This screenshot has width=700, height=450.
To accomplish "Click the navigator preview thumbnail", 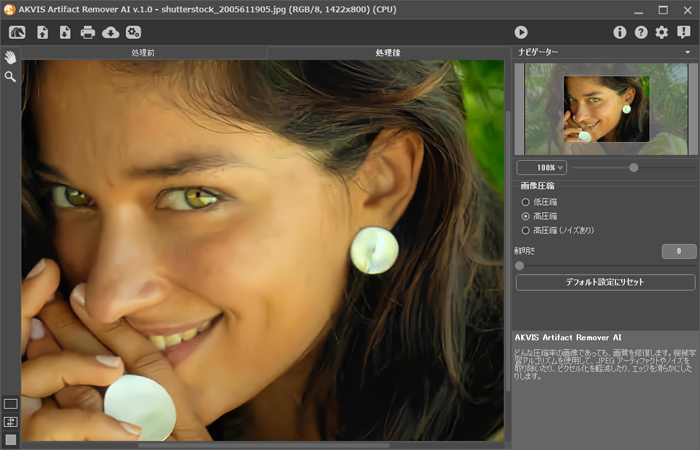I will pyautogui.click(x=606, y=109).
